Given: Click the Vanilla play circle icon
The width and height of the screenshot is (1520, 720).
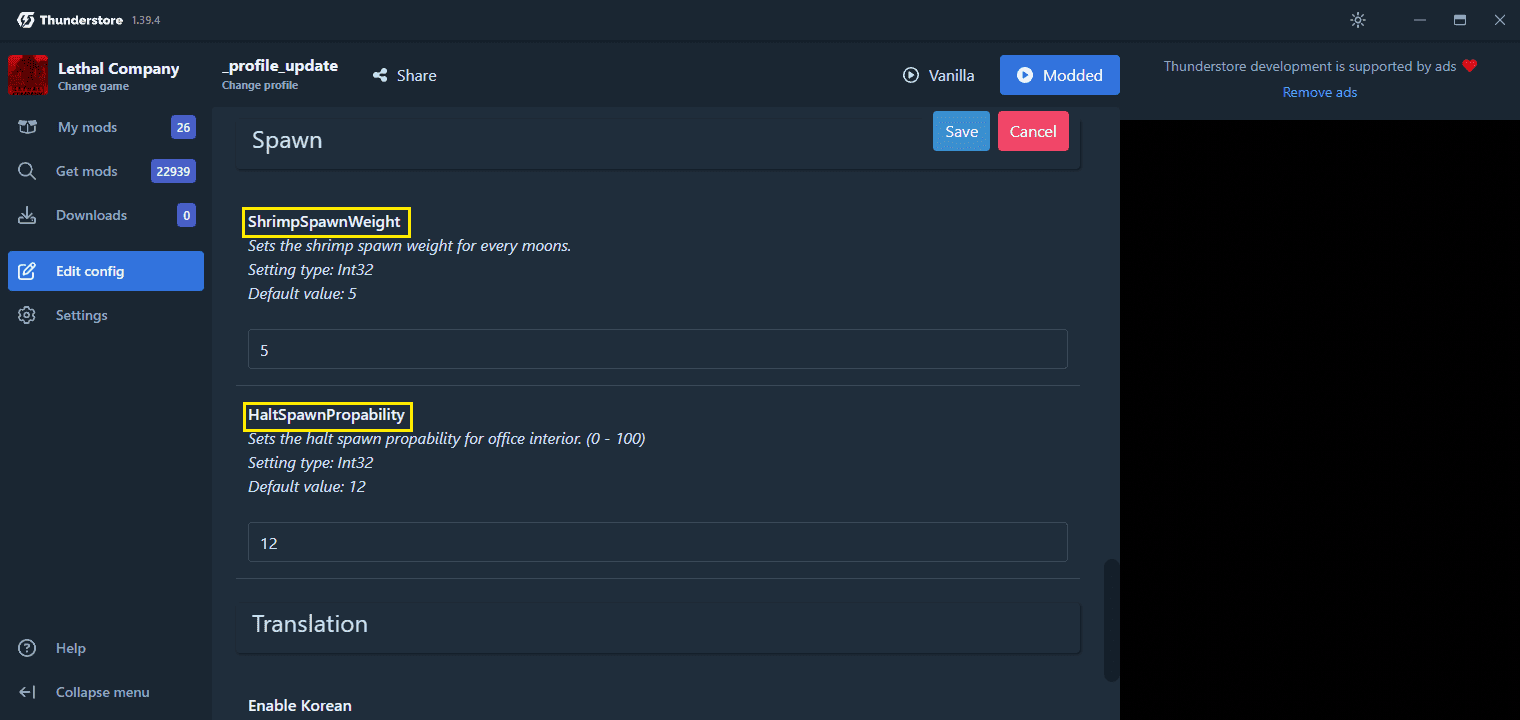Looking at the screenshot, I should click(x=911, y=75).
